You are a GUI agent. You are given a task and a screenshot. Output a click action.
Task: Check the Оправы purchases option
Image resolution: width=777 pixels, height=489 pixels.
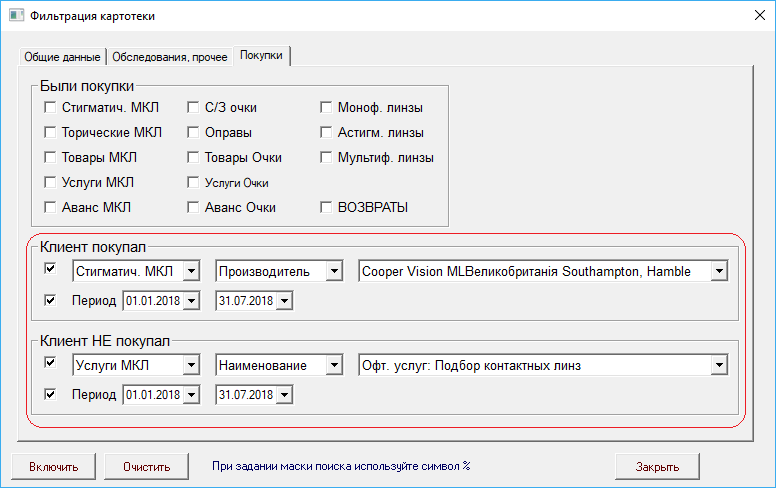click(x=194, y=132)
